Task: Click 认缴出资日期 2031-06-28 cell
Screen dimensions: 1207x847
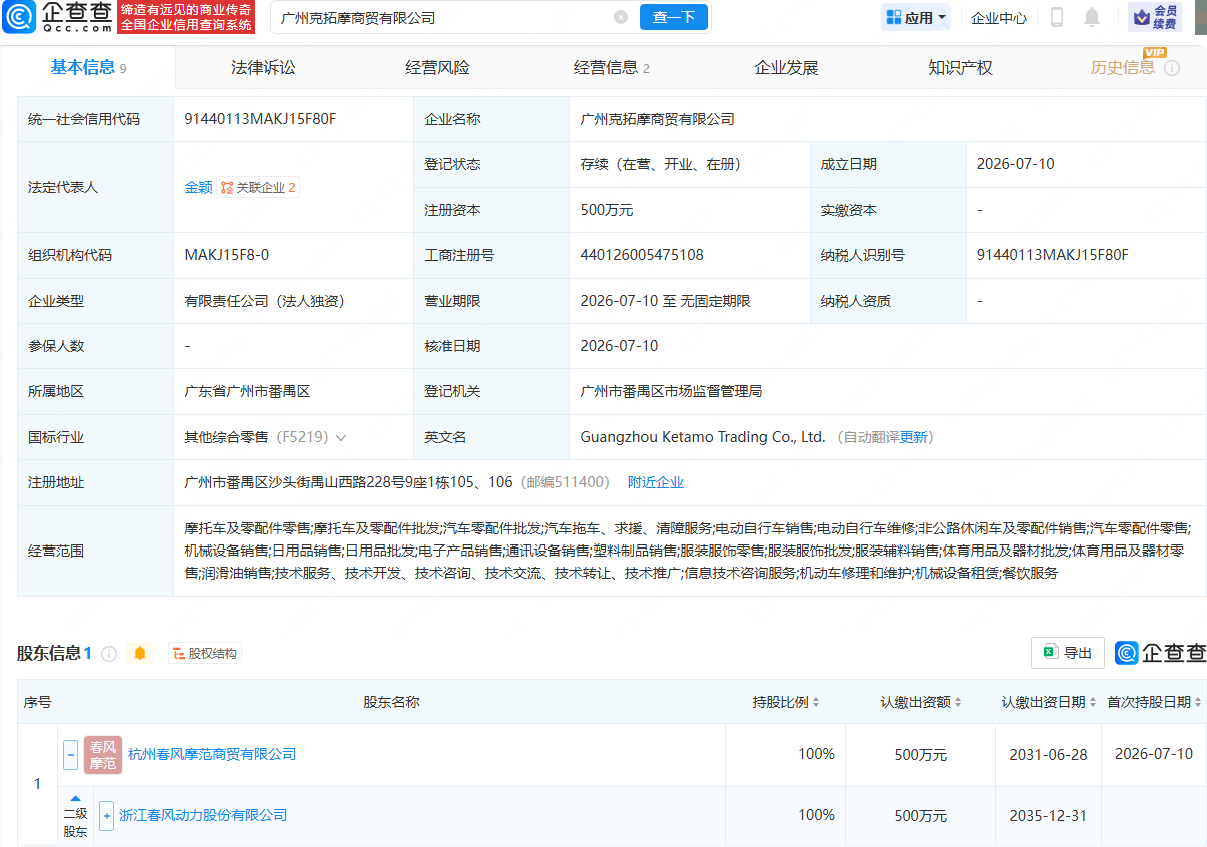Action: (1049, 754)
